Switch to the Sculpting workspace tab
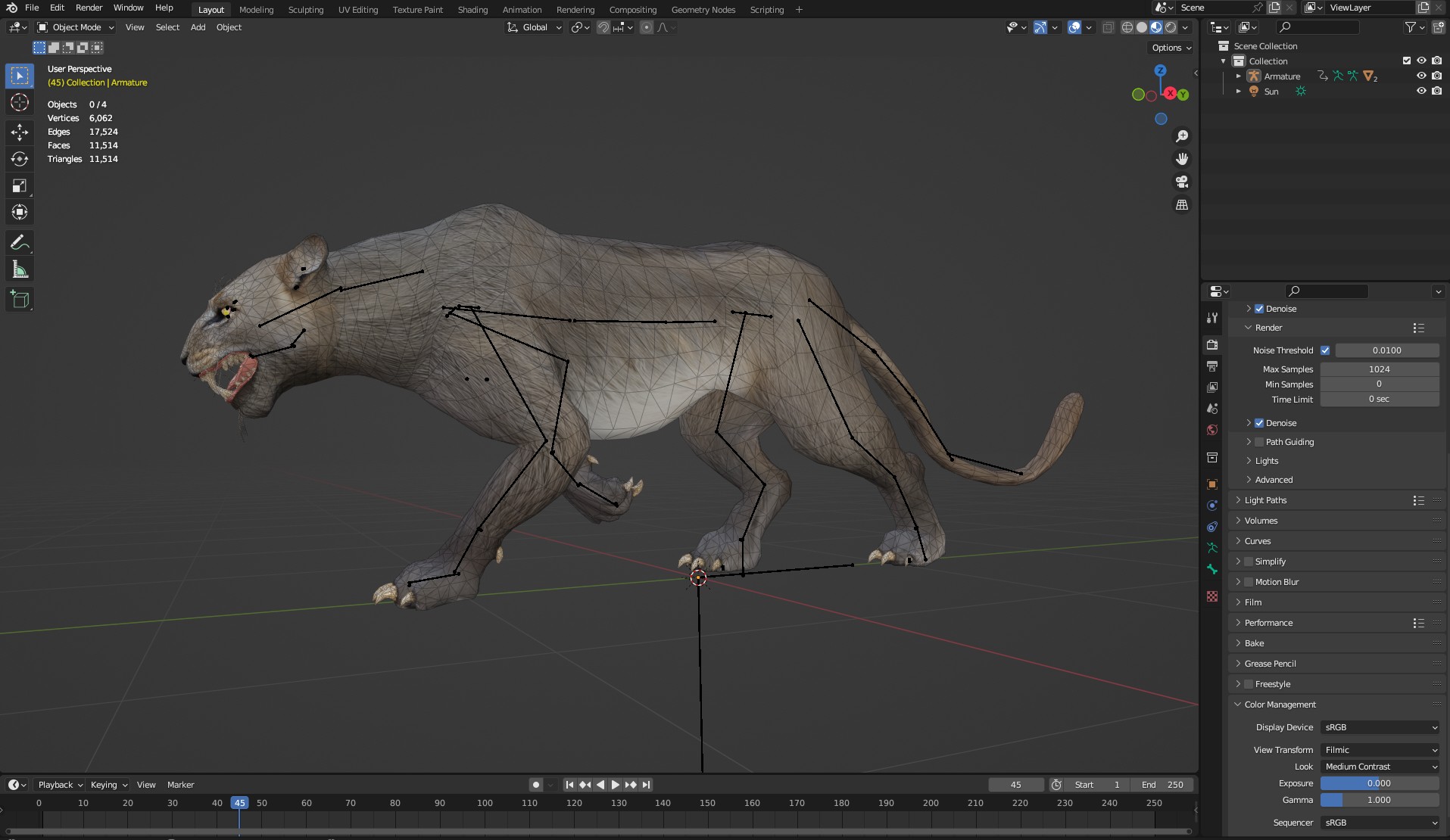The height and width of the screenshot is (840, 1450). 305,10
